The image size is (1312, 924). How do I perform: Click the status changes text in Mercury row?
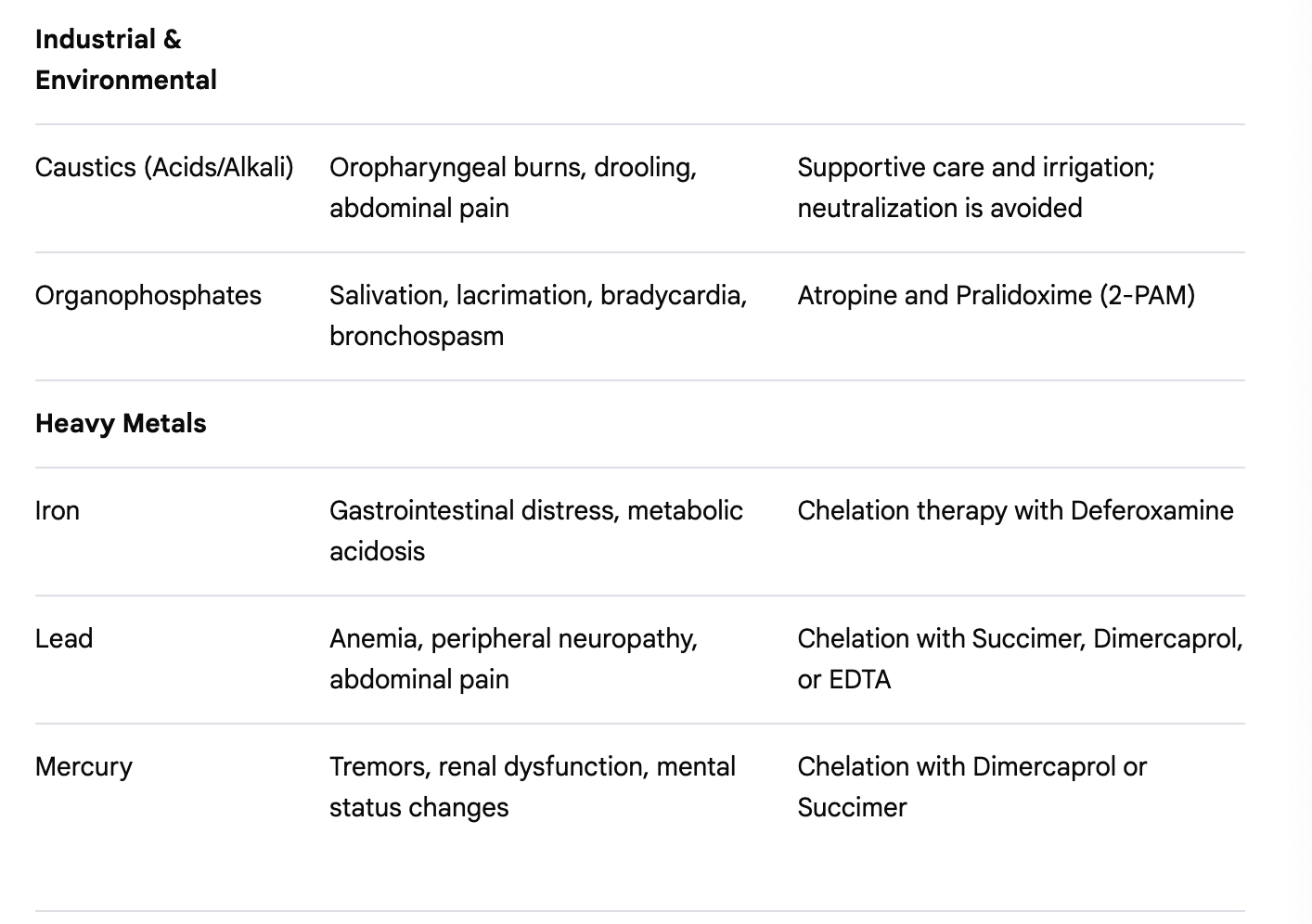418,807
